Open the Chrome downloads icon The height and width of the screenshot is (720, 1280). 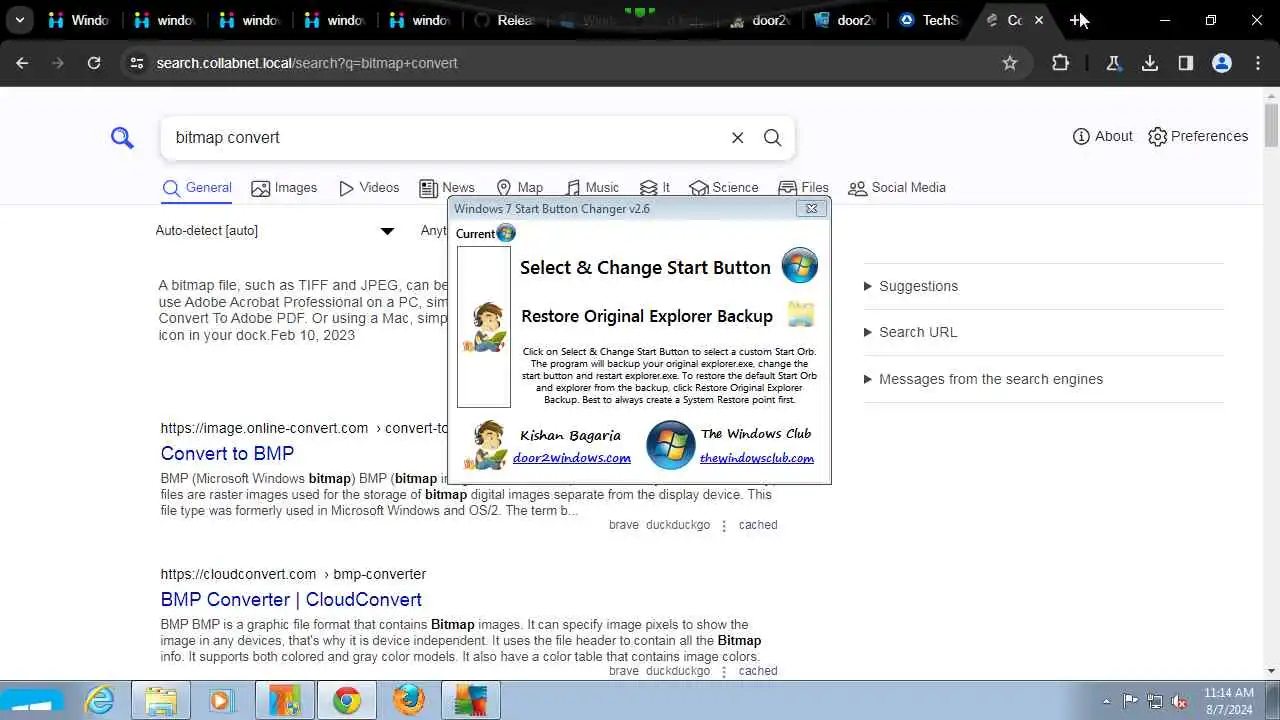(x=1150, y=63)
